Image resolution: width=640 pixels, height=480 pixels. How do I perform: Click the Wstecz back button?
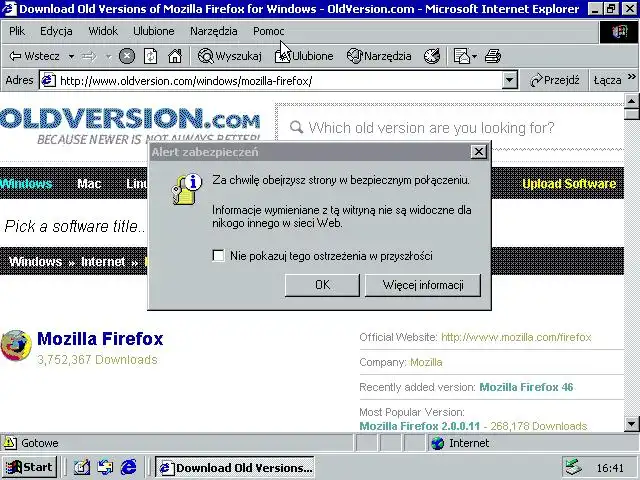pyautogui.click(x=34, y=56)
